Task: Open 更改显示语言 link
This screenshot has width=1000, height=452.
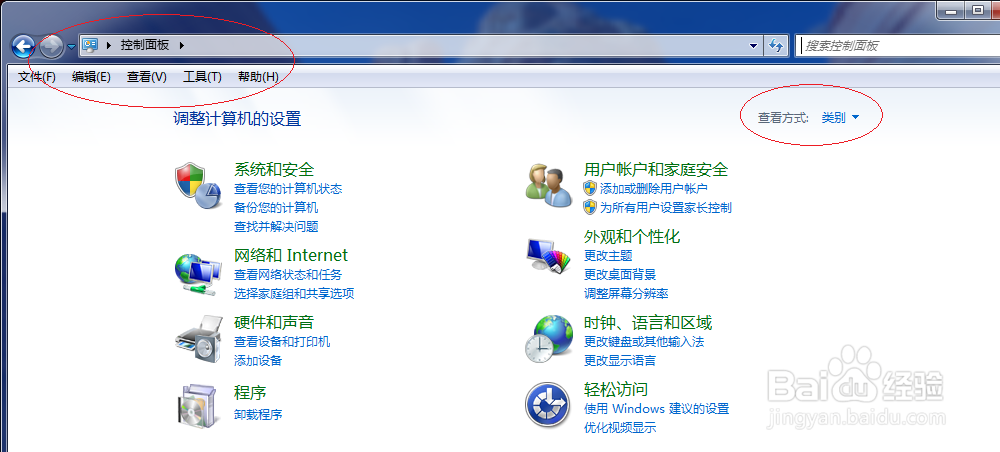Action: [620, 361]
